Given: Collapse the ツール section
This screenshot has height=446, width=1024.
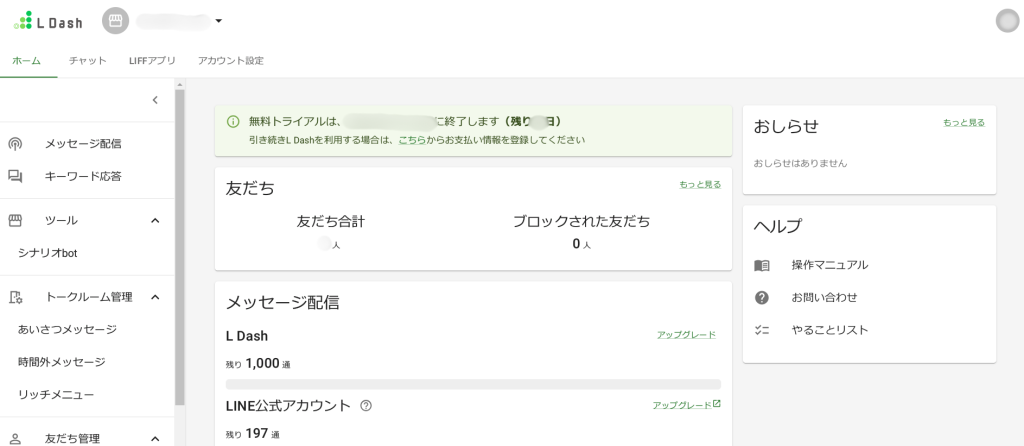Looking at the screenshot, I should 155,220.
